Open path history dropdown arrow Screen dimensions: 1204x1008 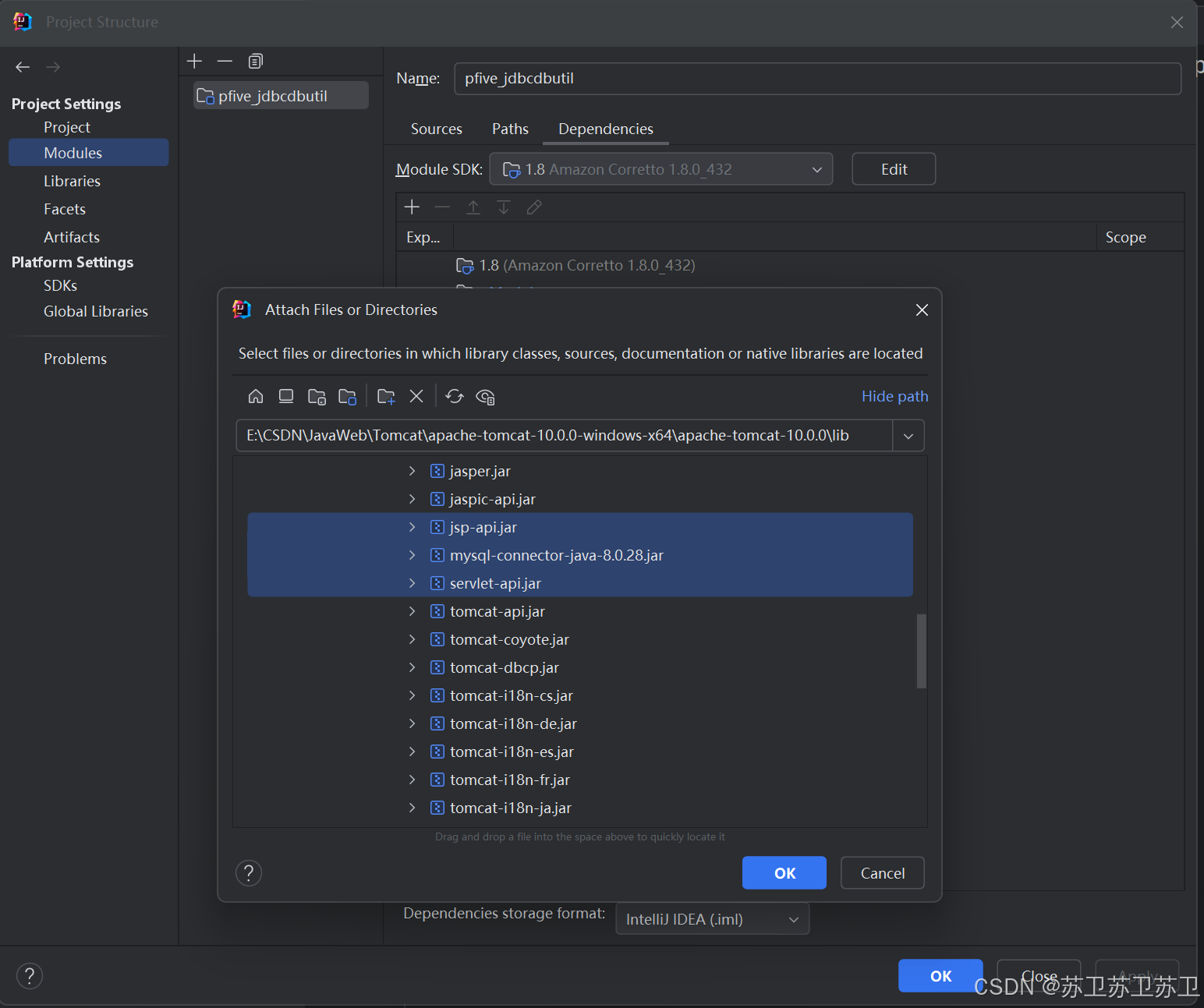[x=908, y=436]
